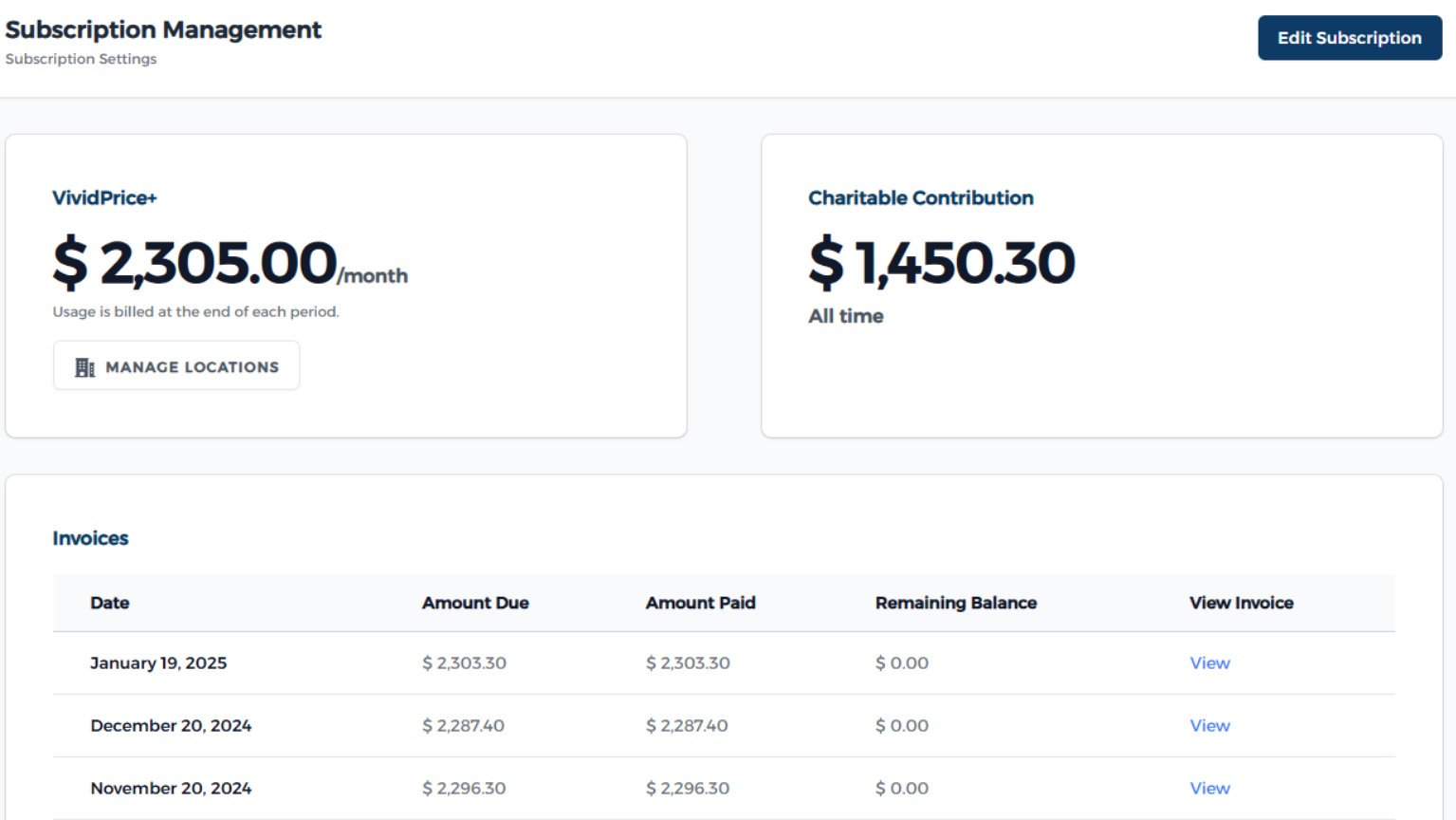
Task: Select the VividPrice+ plan heading
Action: tap(104, 198)
